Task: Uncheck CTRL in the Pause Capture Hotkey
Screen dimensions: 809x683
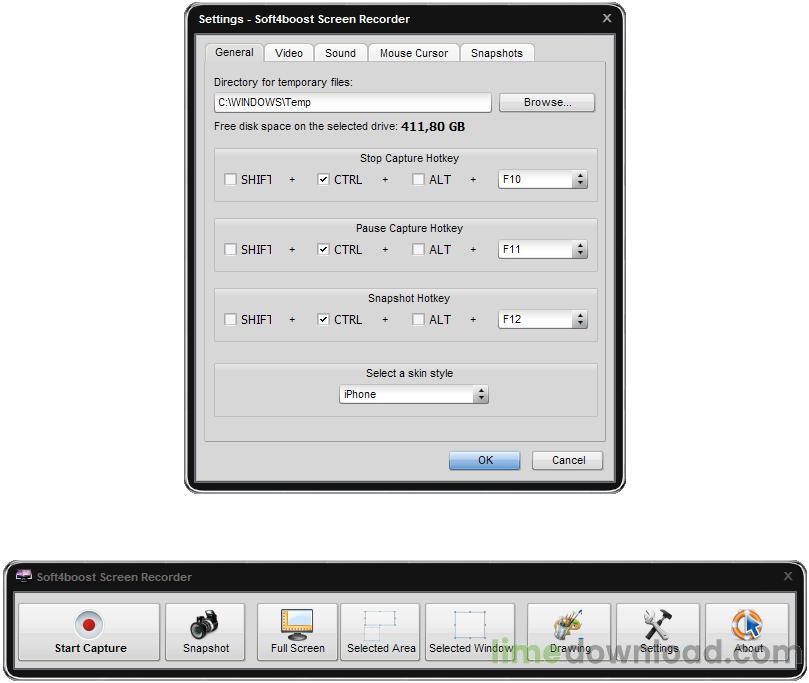Action: 323,250
